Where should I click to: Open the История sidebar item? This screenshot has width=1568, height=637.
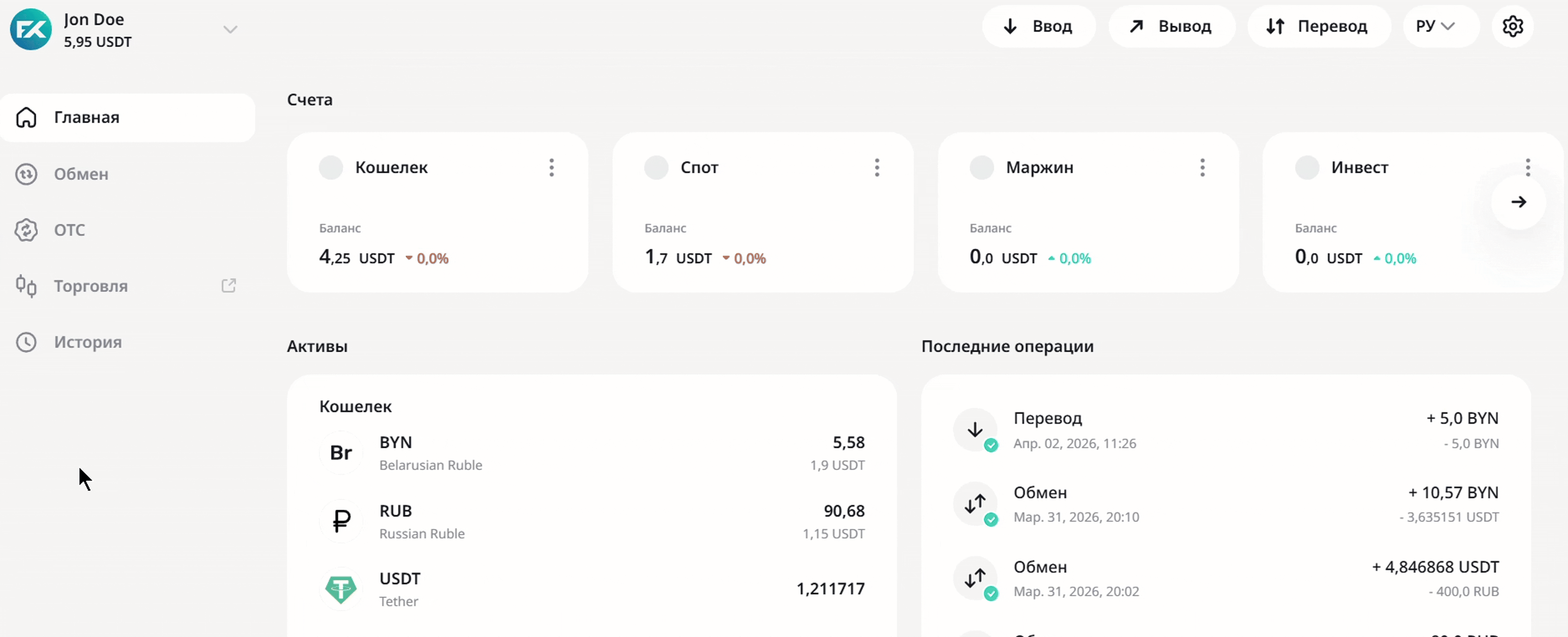pyautogui.click(x=88, y=342)
